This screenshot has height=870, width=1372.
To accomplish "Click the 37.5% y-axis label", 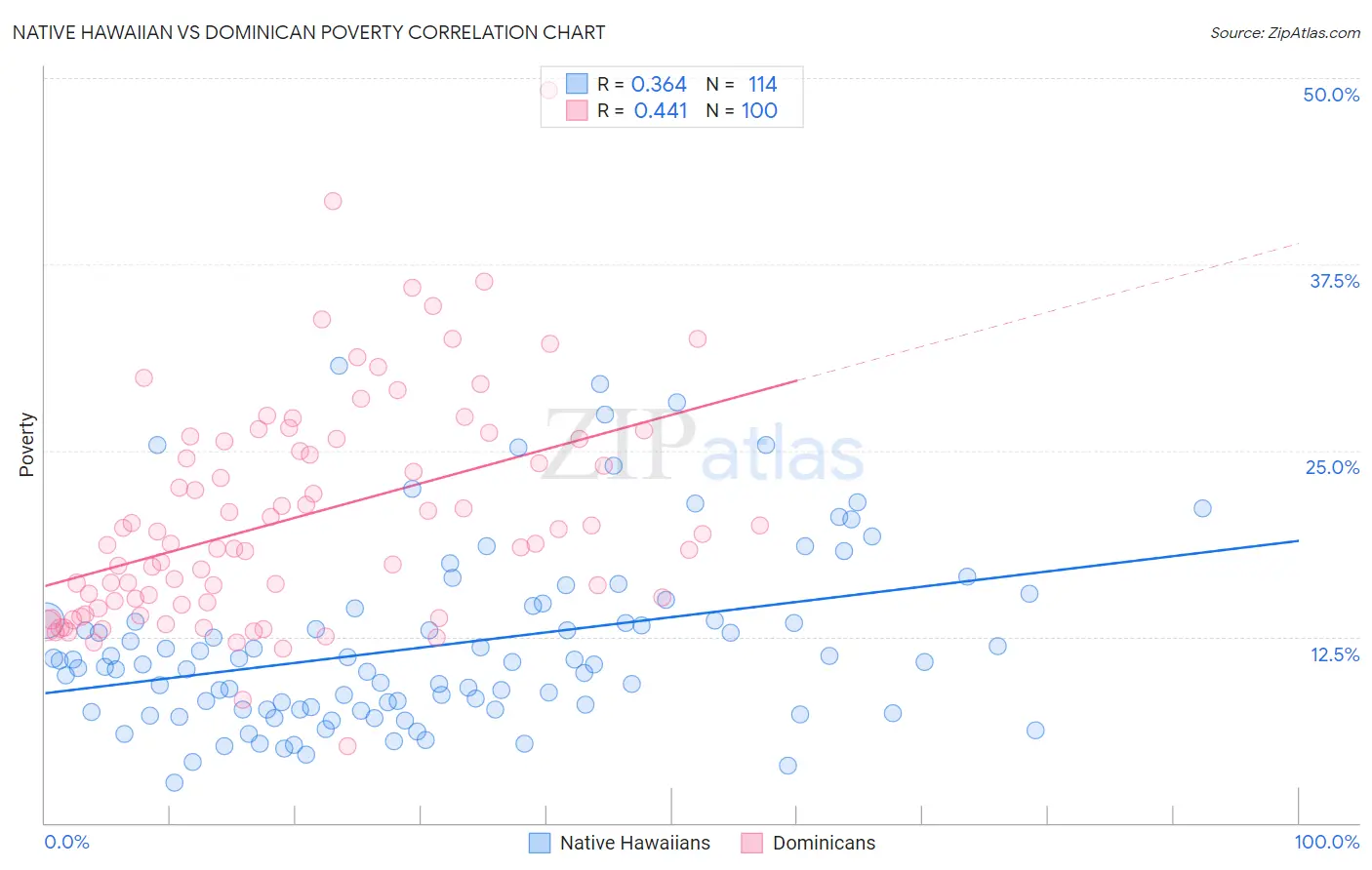I will click(1334, 281).
